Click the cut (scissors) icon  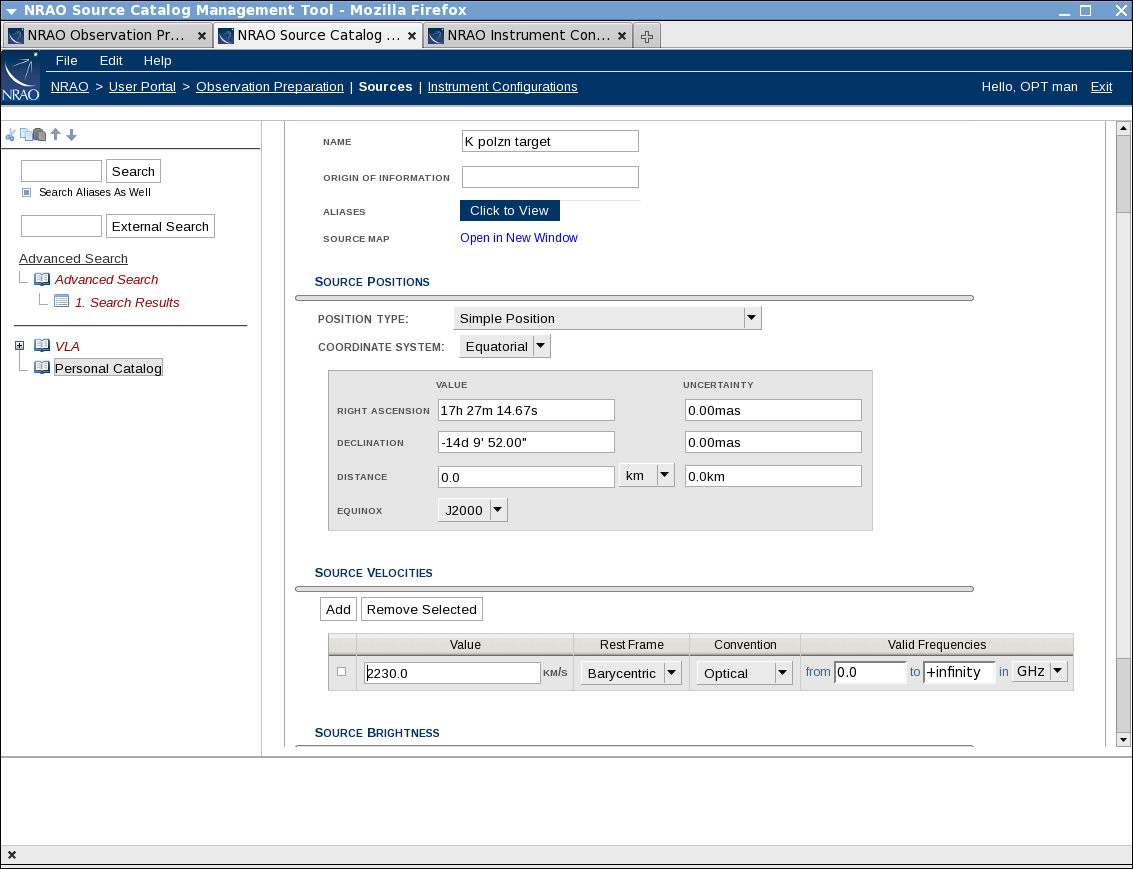point(10,135)
